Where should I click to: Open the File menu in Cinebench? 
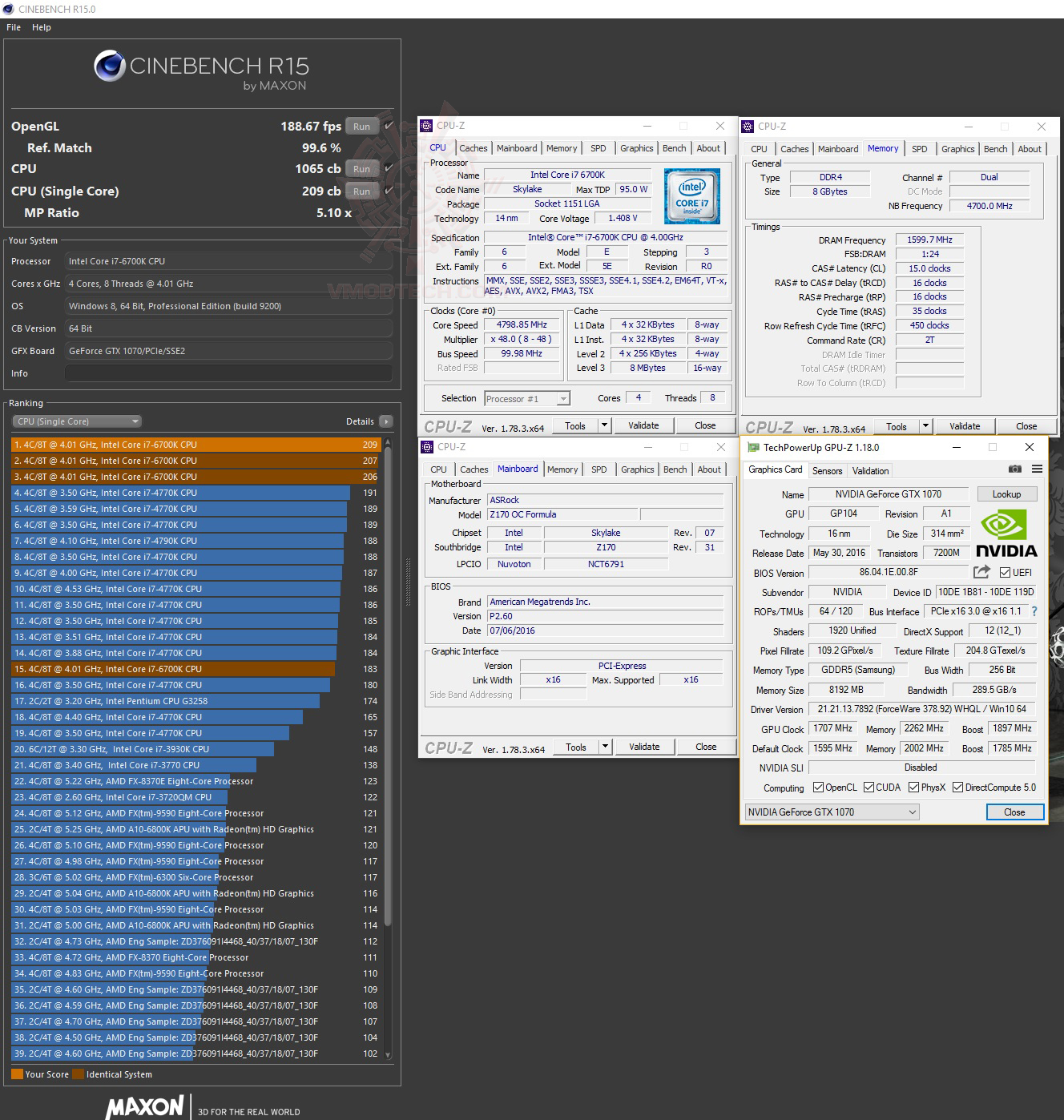coord(14,27)
